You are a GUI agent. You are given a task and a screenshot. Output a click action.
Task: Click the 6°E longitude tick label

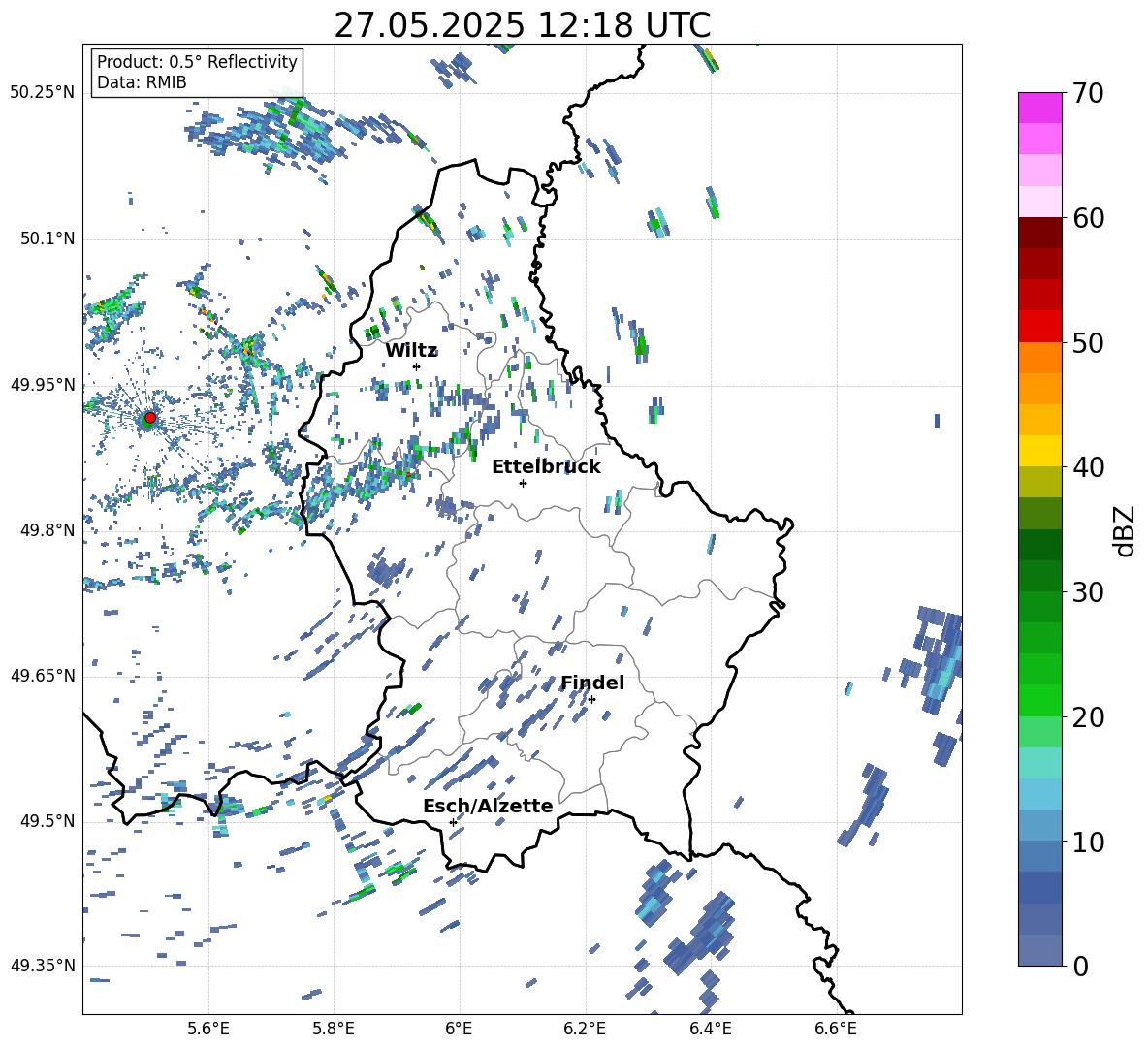459,1029
